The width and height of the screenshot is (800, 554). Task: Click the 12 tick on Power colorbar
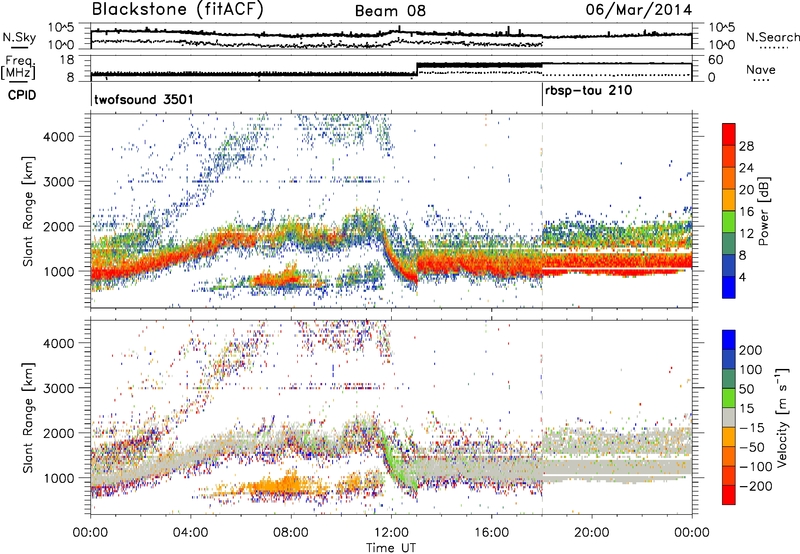pyautogui.click(x=746, y=234)
